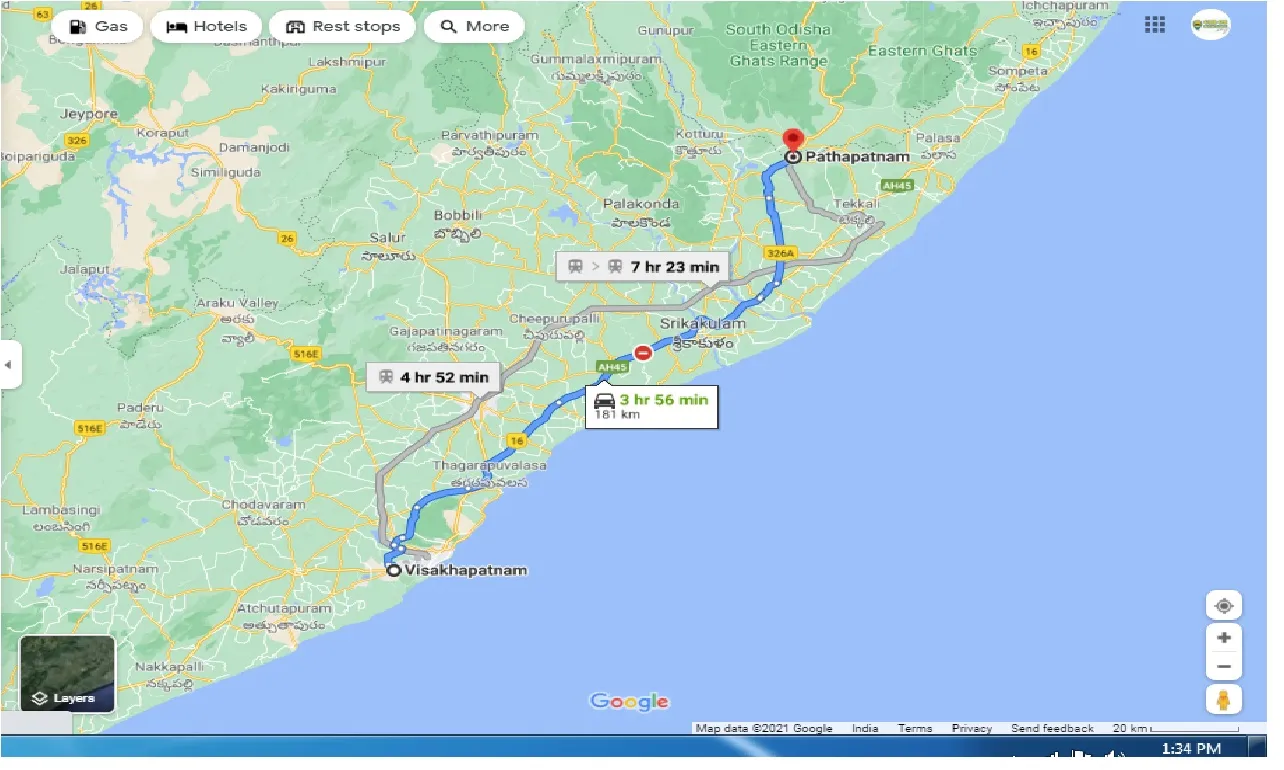Click the Google logo on map
Image resolution: width=1284 pixels, height=770 pixels.
coord(629,701)
